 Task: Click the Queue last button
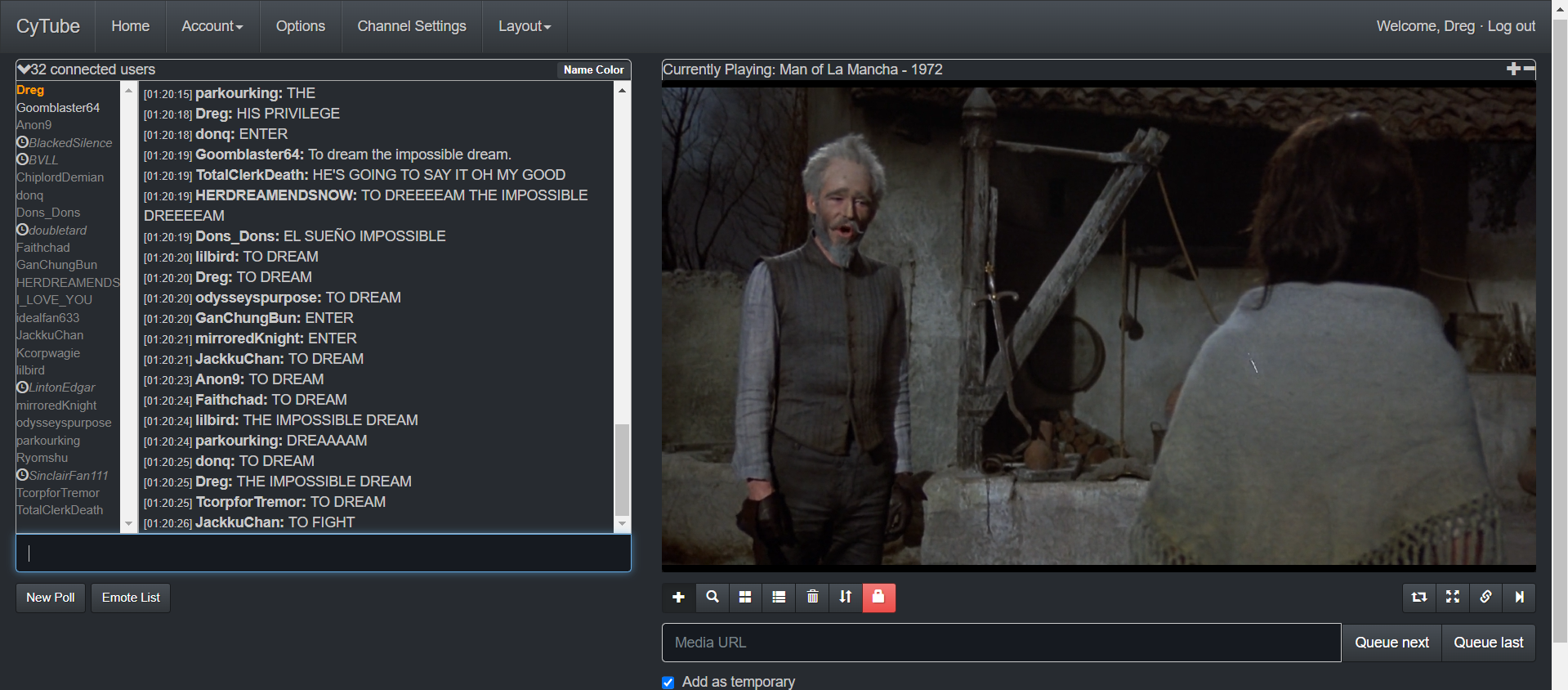point(1489,643)
